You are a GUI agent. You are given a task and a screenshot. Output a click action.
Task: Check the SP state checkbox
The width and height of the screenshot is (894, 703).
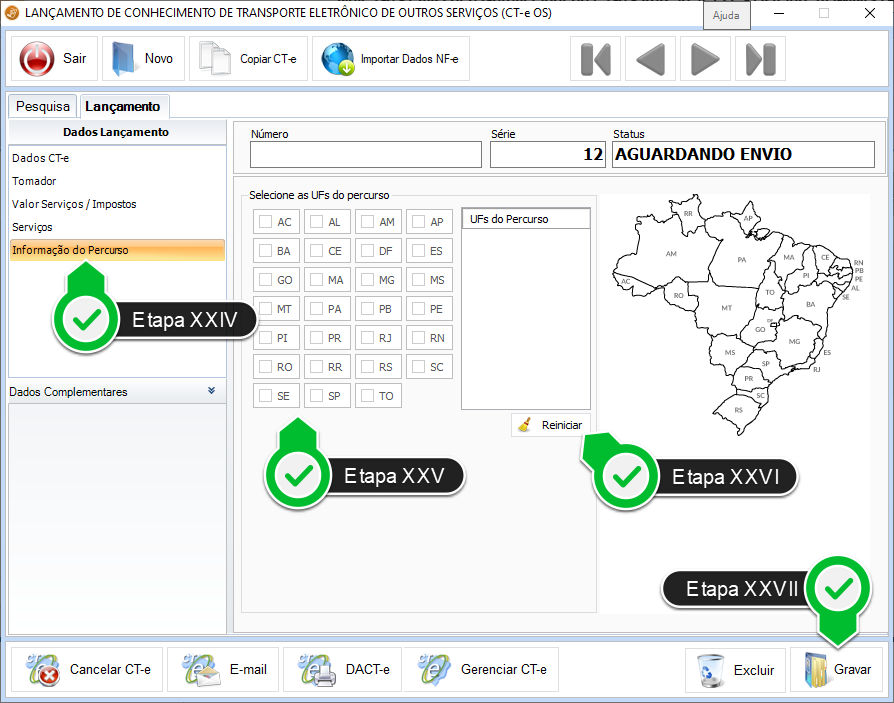[316, 396]
